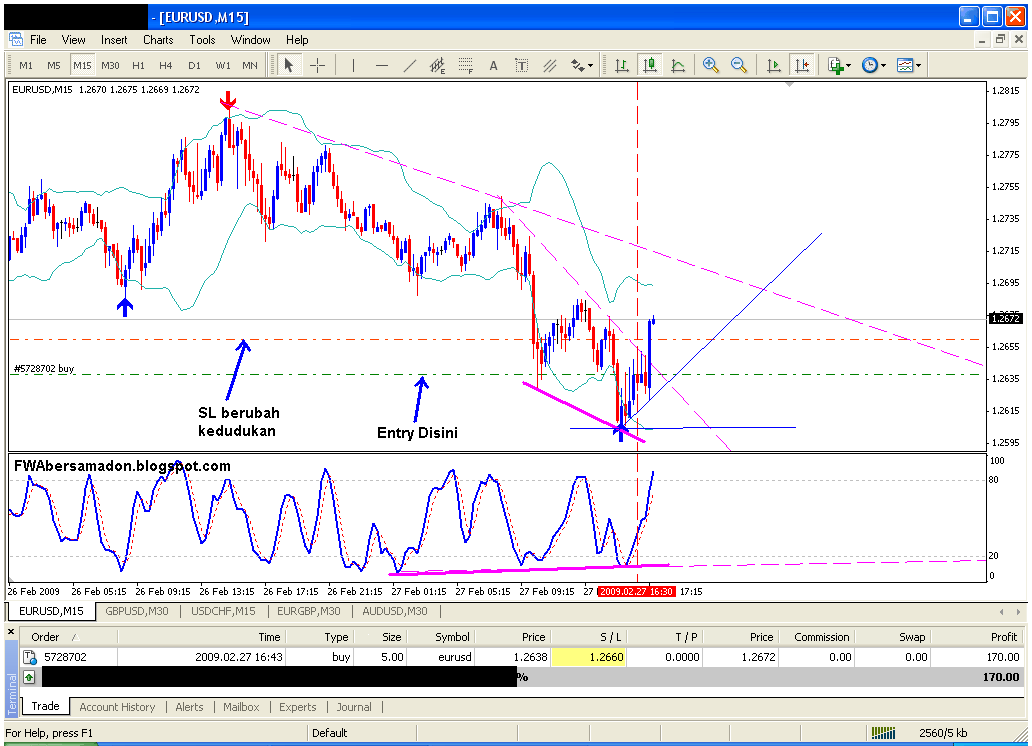
Task: Switch timeframe to H1
Action: [138, 65]
